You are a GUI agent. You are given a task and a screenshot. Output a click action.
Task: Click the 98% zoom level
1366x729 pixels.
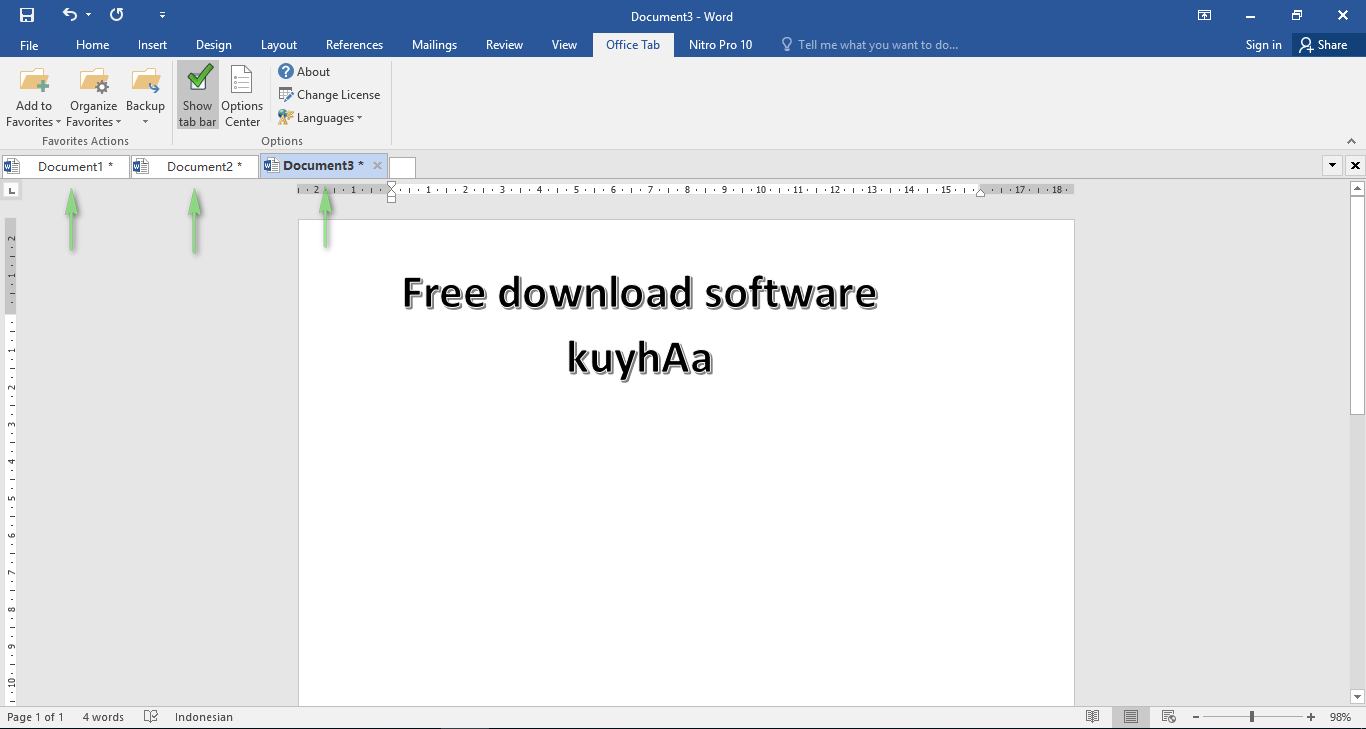[x=1340, y=717]
